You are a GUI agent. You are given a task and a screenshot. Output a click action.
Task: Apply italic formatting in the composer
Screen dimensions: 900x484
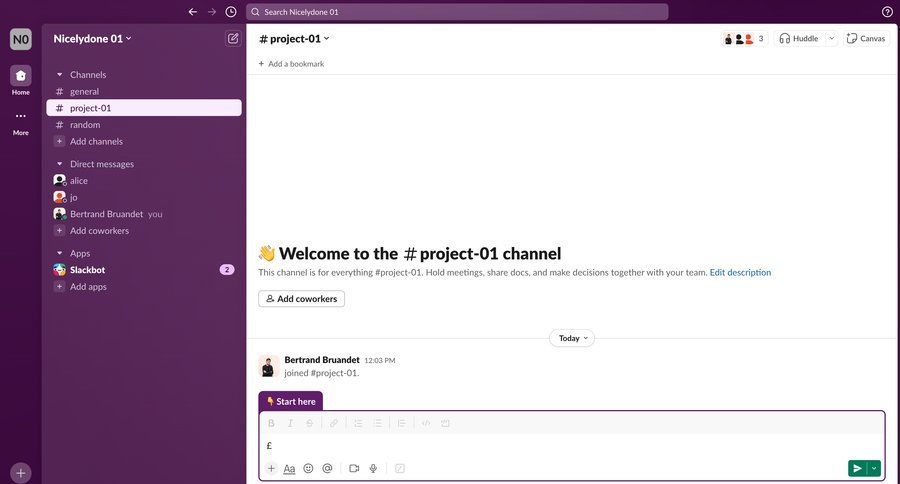click(x=290, y=423)
